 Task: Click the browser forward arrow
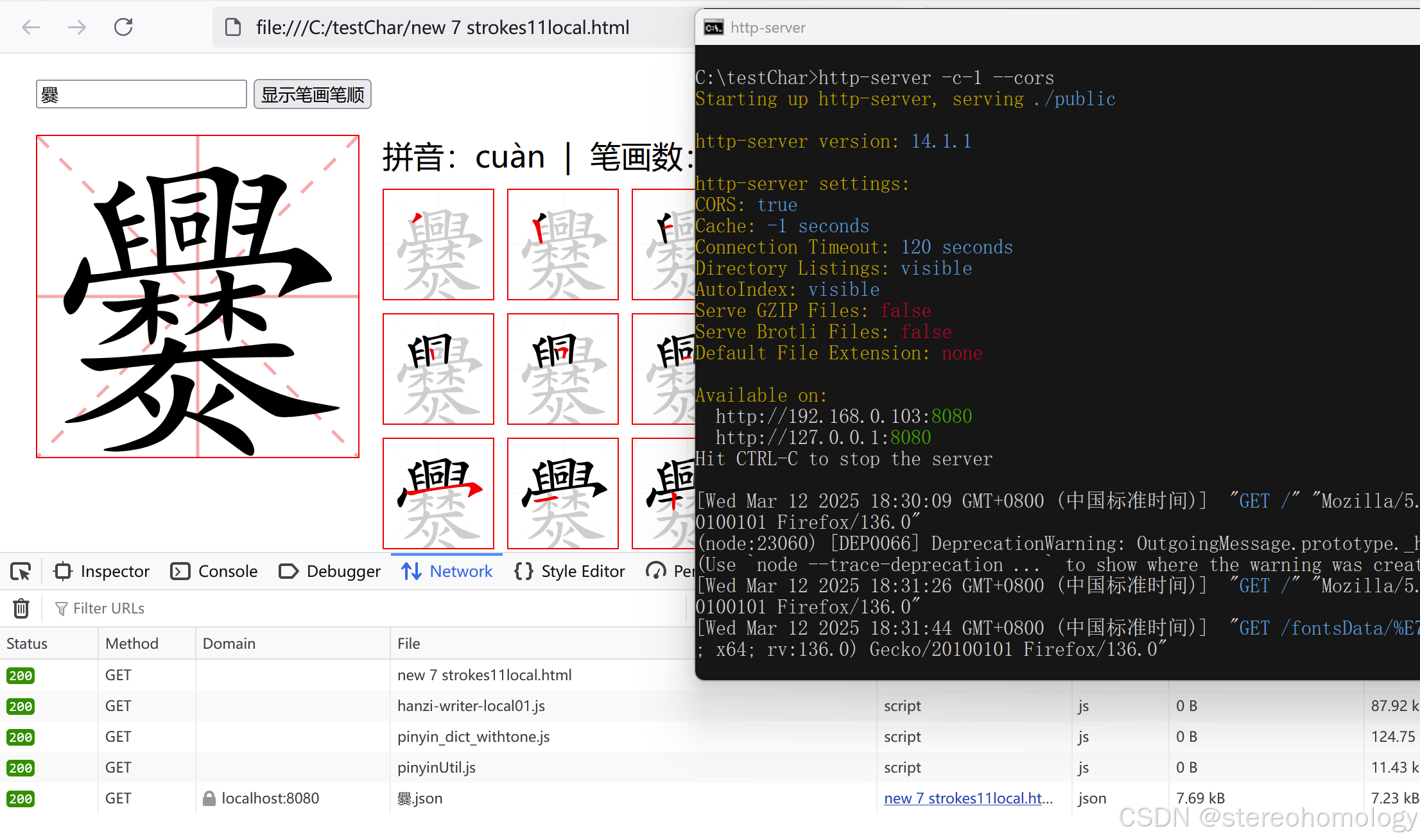click(77, 27)
